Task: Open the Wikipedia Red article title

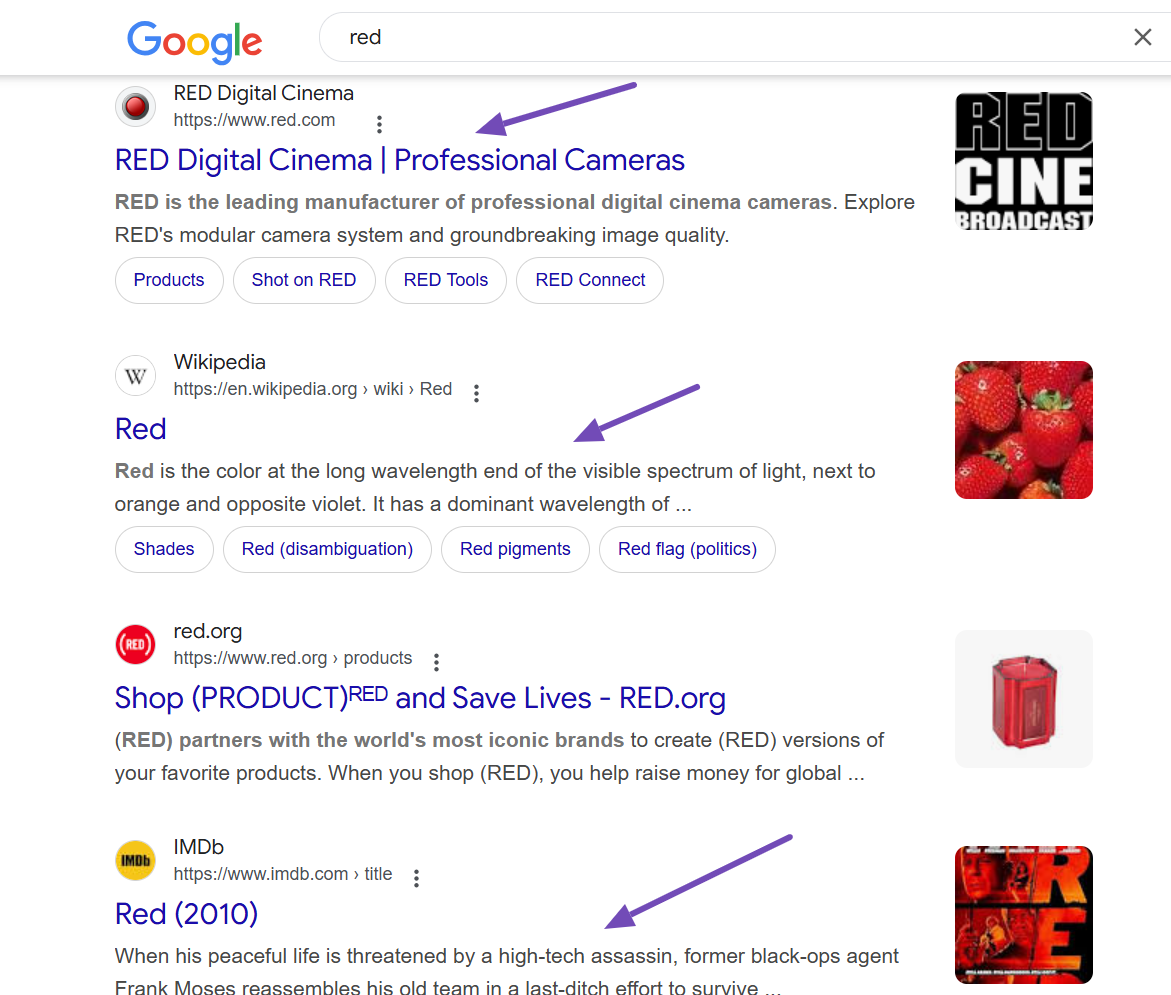Action: coord(140,429)
